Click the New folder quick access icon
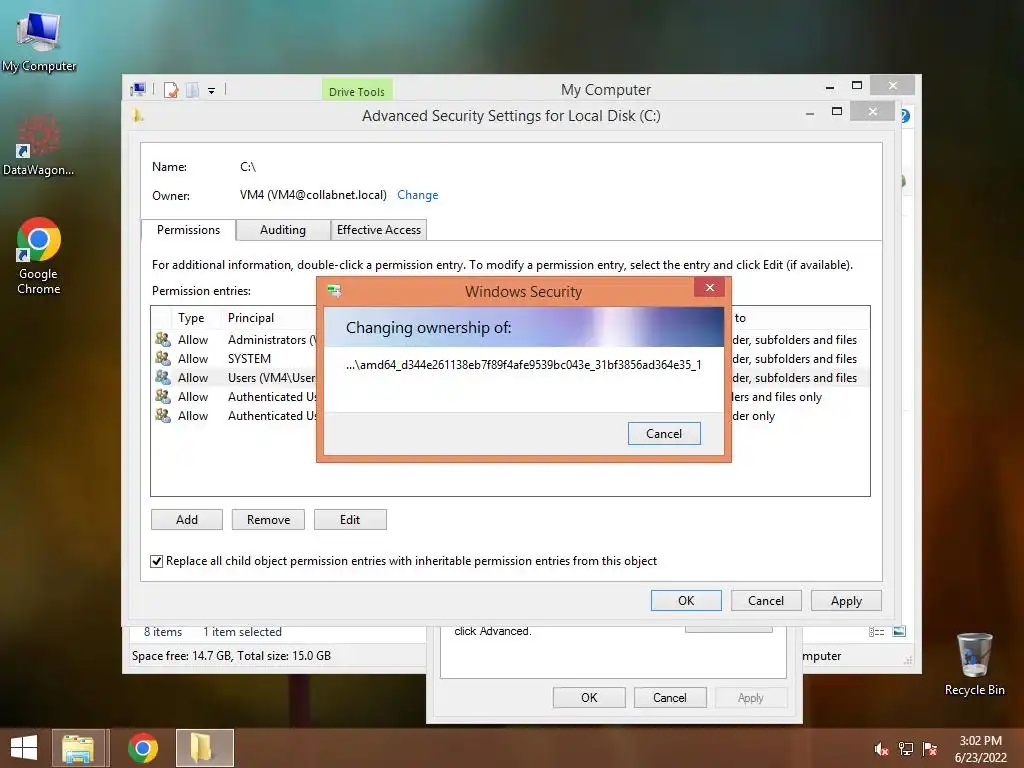1024x768 pixels. tap(192, 90)
